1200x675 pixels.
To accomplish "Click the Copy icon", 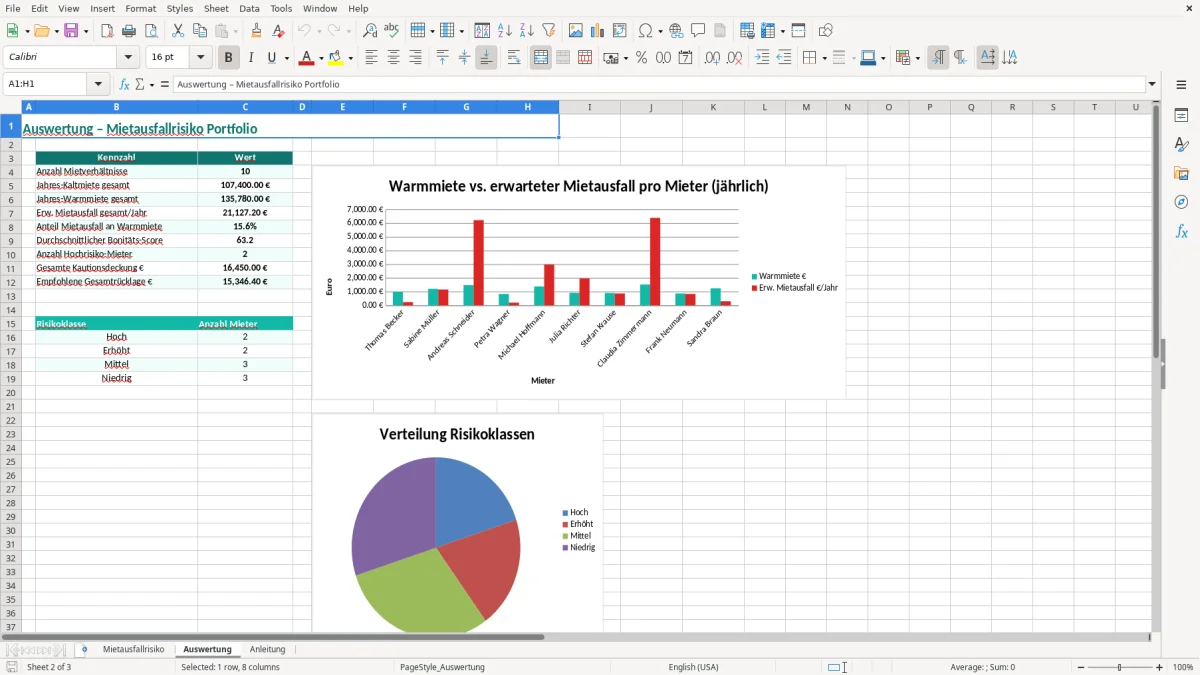I will (200, 31).
